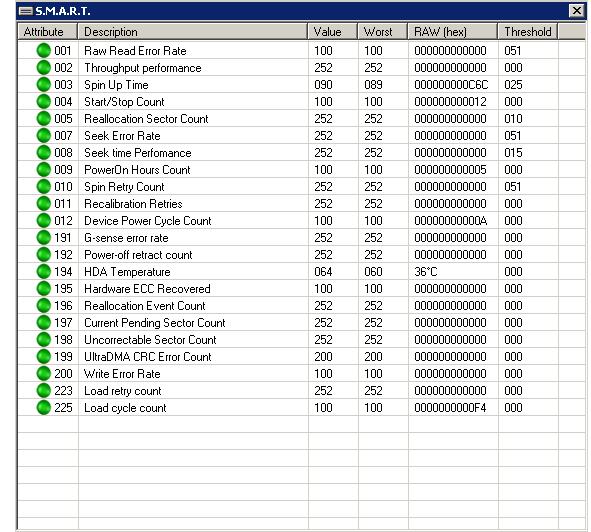591x532 pixels.
Task: Click the Worst value 089 for Spin Up Time
Action: click(374, 85)
